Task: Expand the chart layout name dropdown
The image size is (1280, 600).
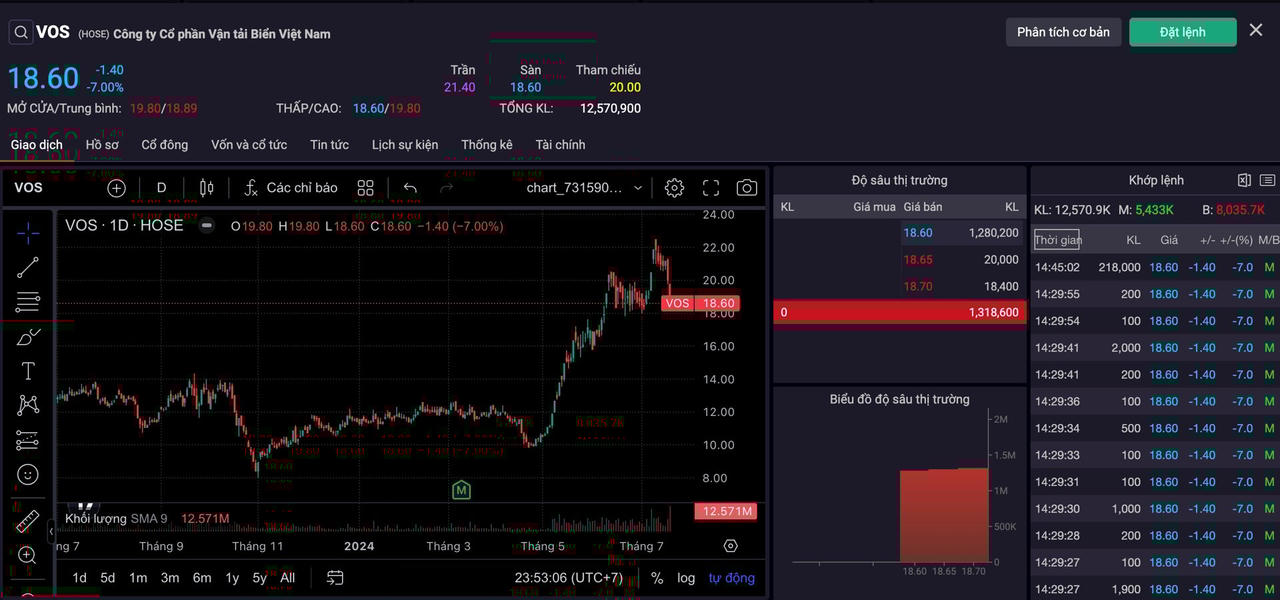Action: (638, 188)
